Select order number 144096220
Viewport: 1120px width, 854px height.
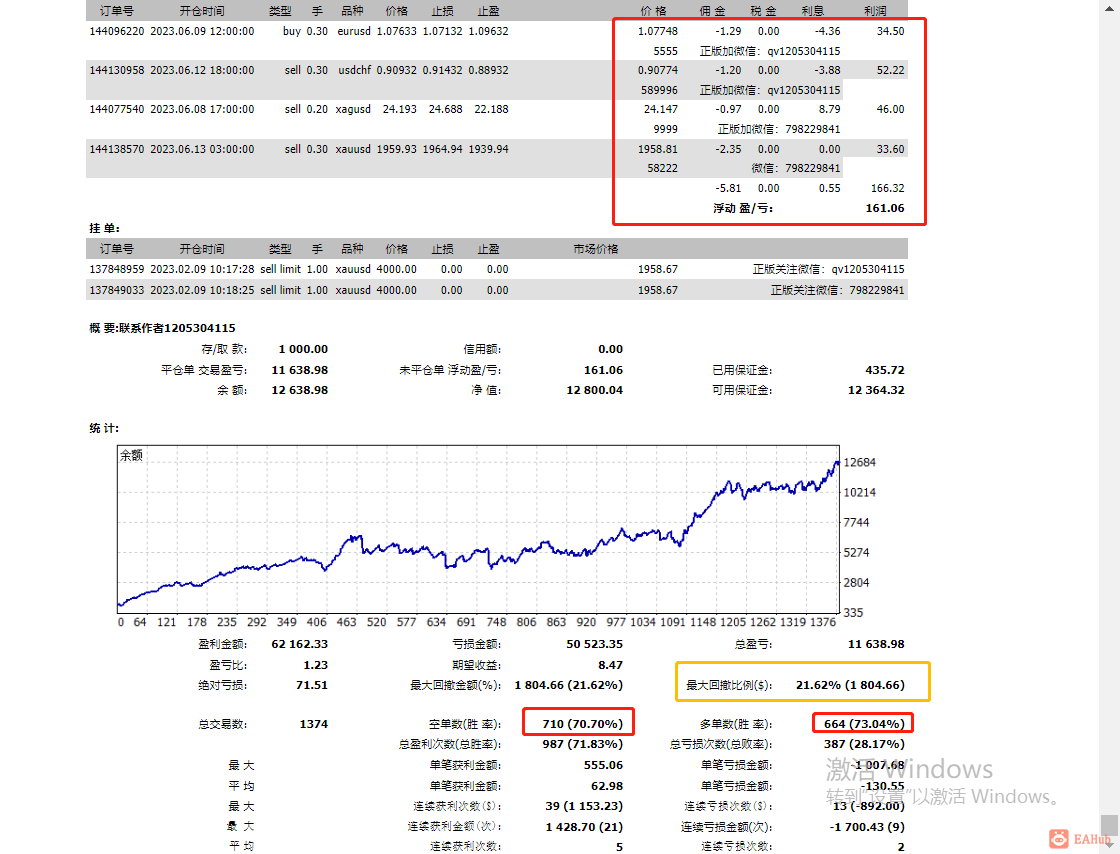click(x=116, y=31)
